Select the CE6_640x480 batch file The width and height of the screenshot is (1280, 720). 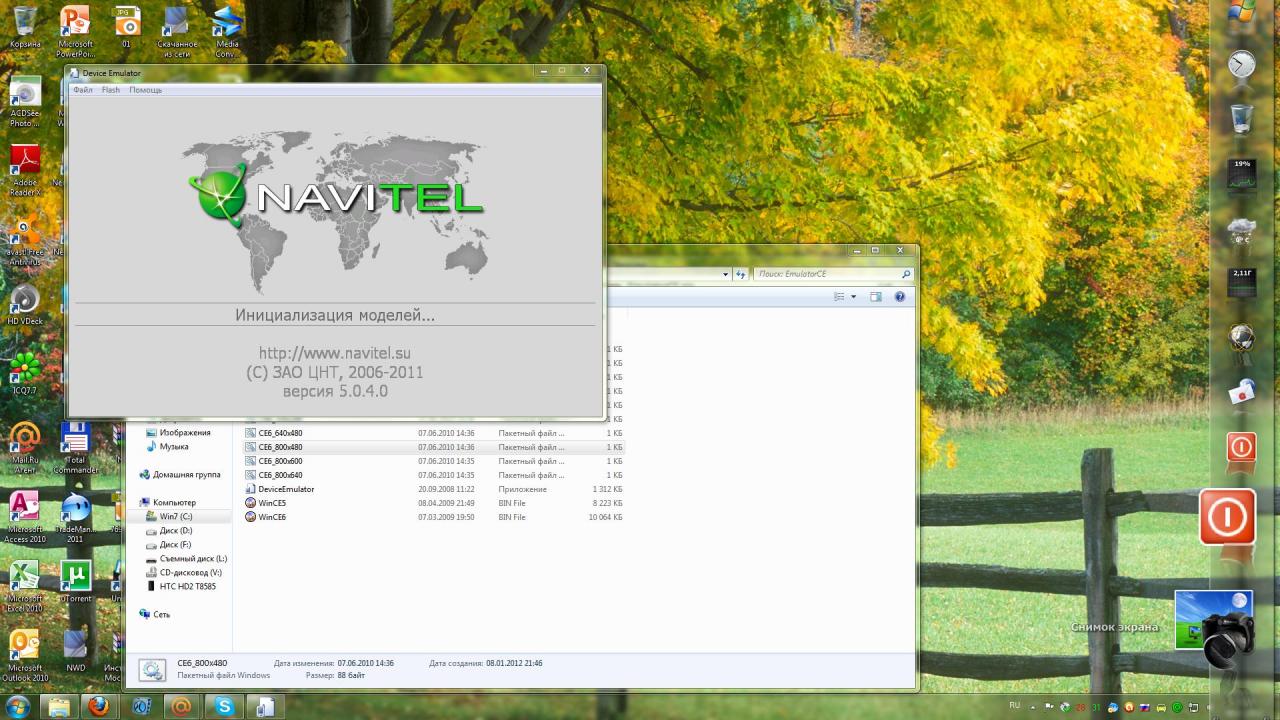280,433
